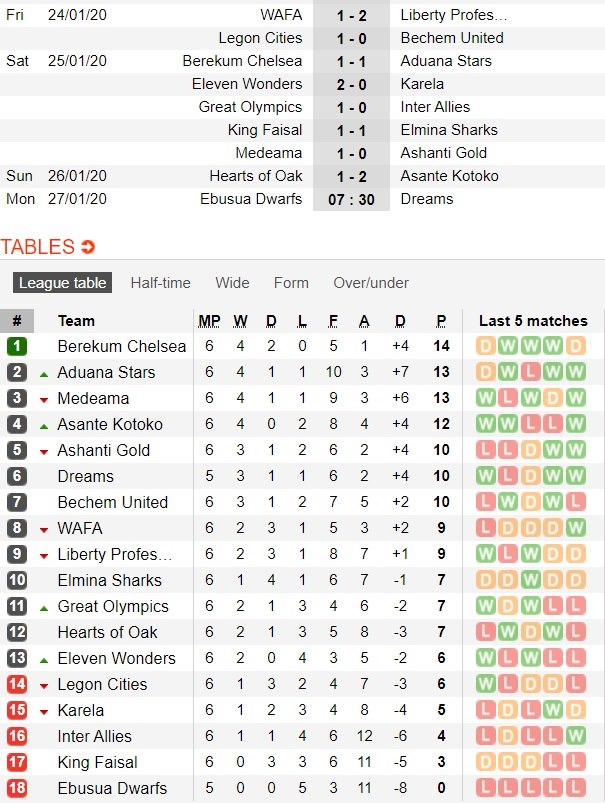Screen dimensions: 605x803
Task: Click the red down arrow beside Medeama
Action: pyautogui.click(x=44, y=399)
